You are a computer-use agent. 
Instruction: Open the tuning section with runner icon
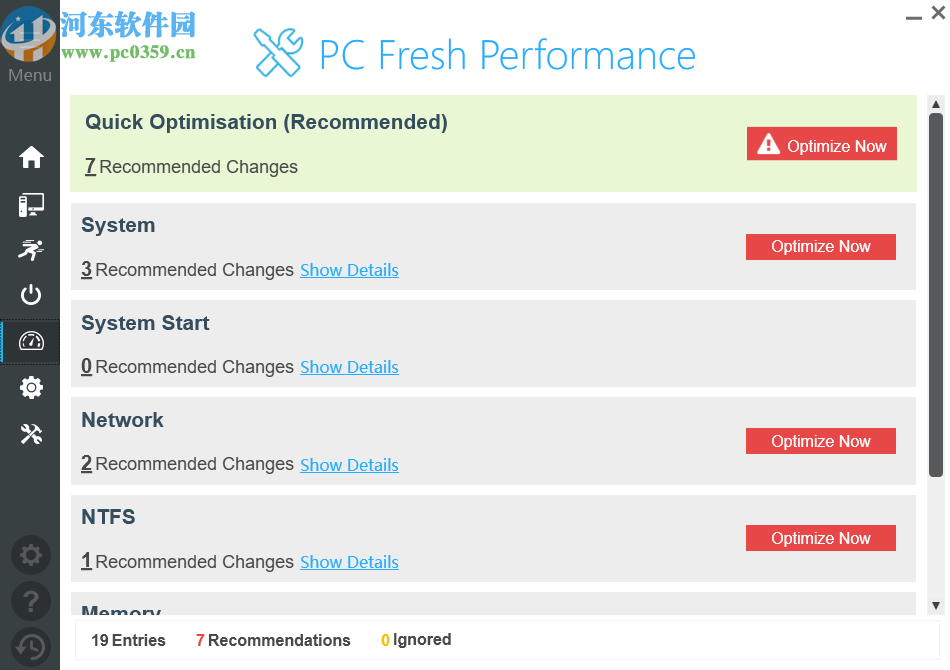[x=30, y=249]
